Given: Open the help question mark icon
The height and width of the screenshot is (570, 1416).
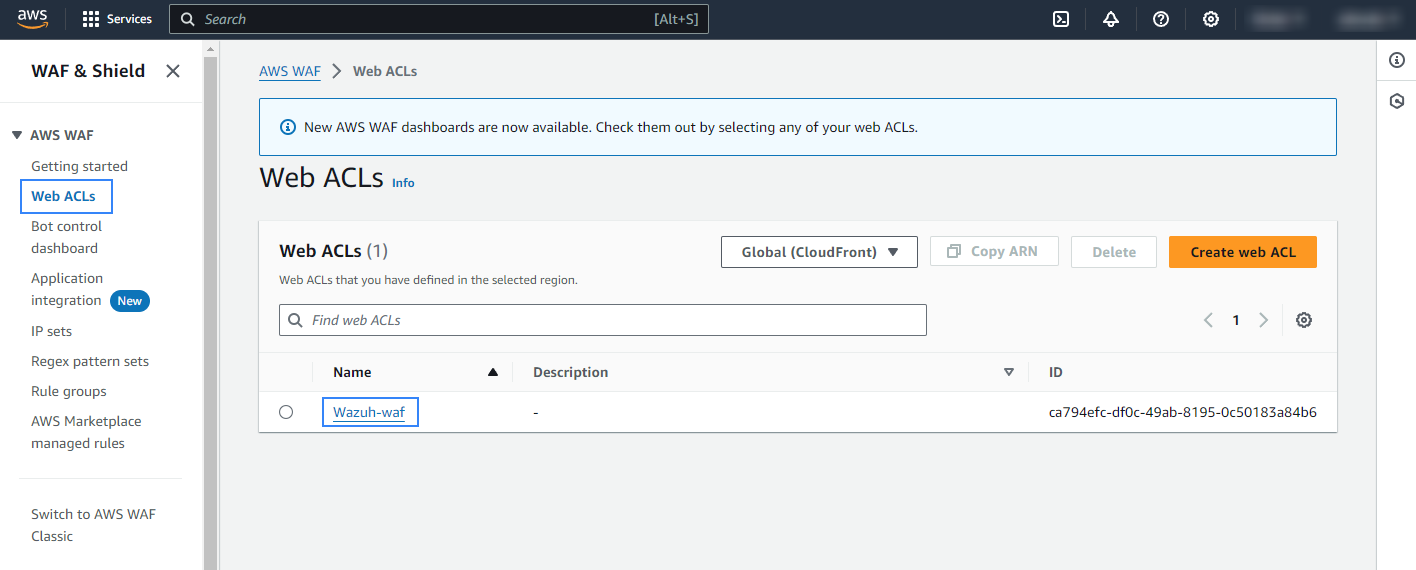Looking at the screenshot, I should point(1161,19).
